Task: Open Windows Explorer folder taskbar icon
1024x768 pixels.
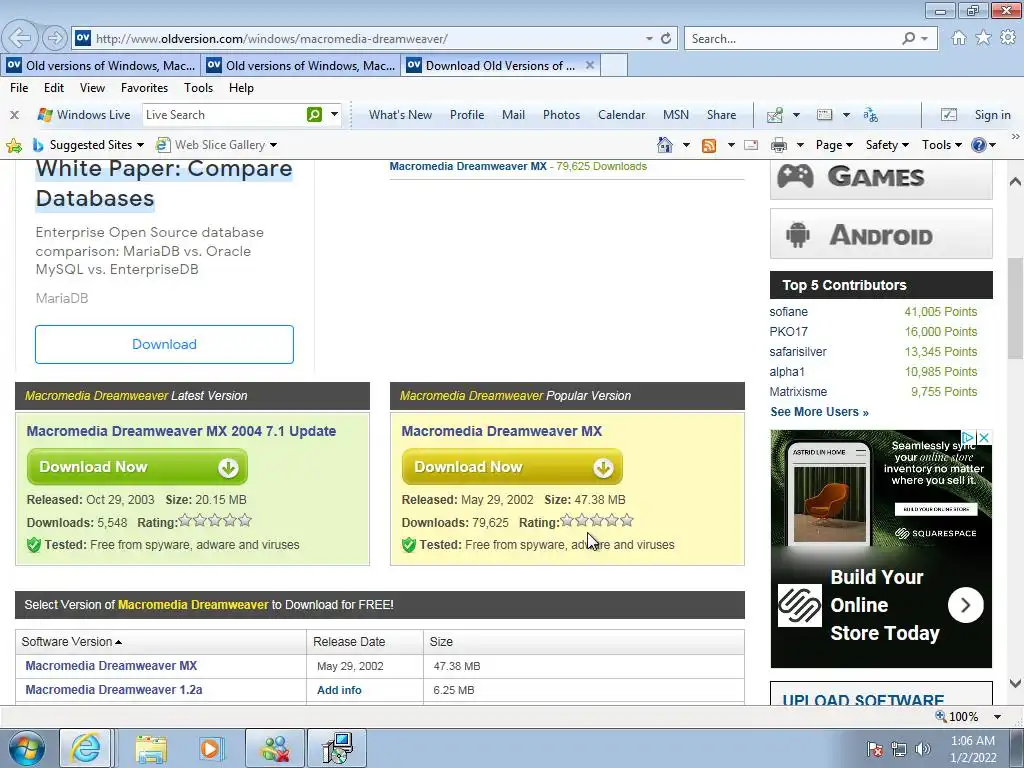Action: [152, 748]
